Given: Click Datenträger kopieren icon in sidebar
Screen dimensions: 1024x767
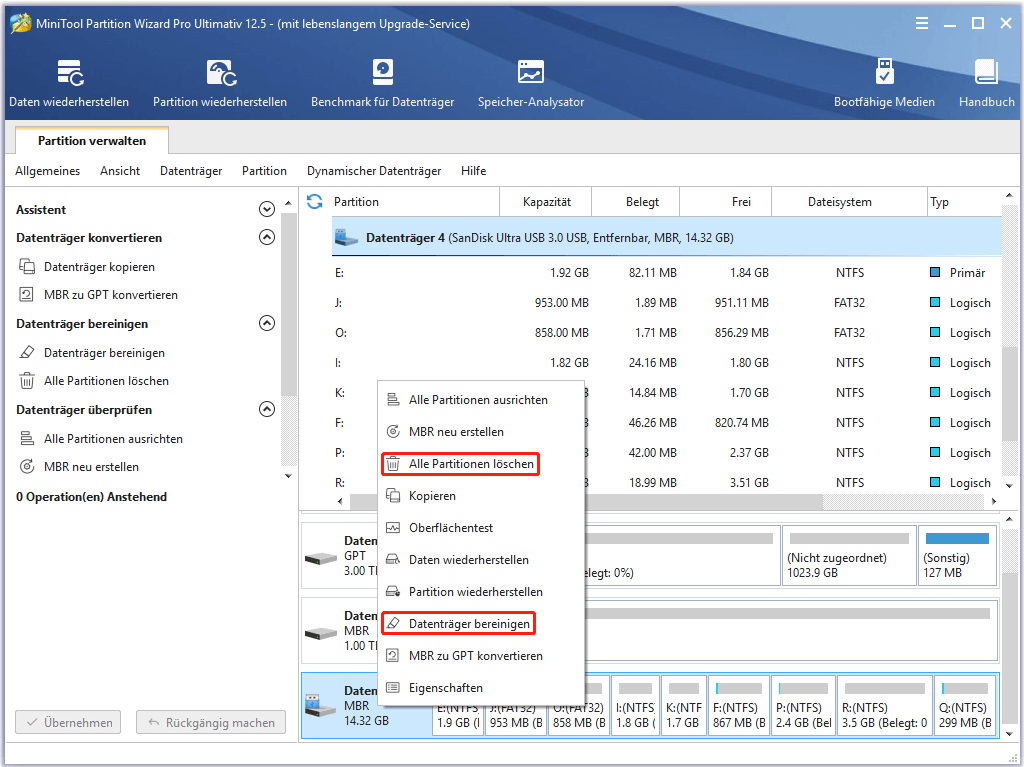Looking at the screenshot, I should pyautogui.click(x=27, y=267).
